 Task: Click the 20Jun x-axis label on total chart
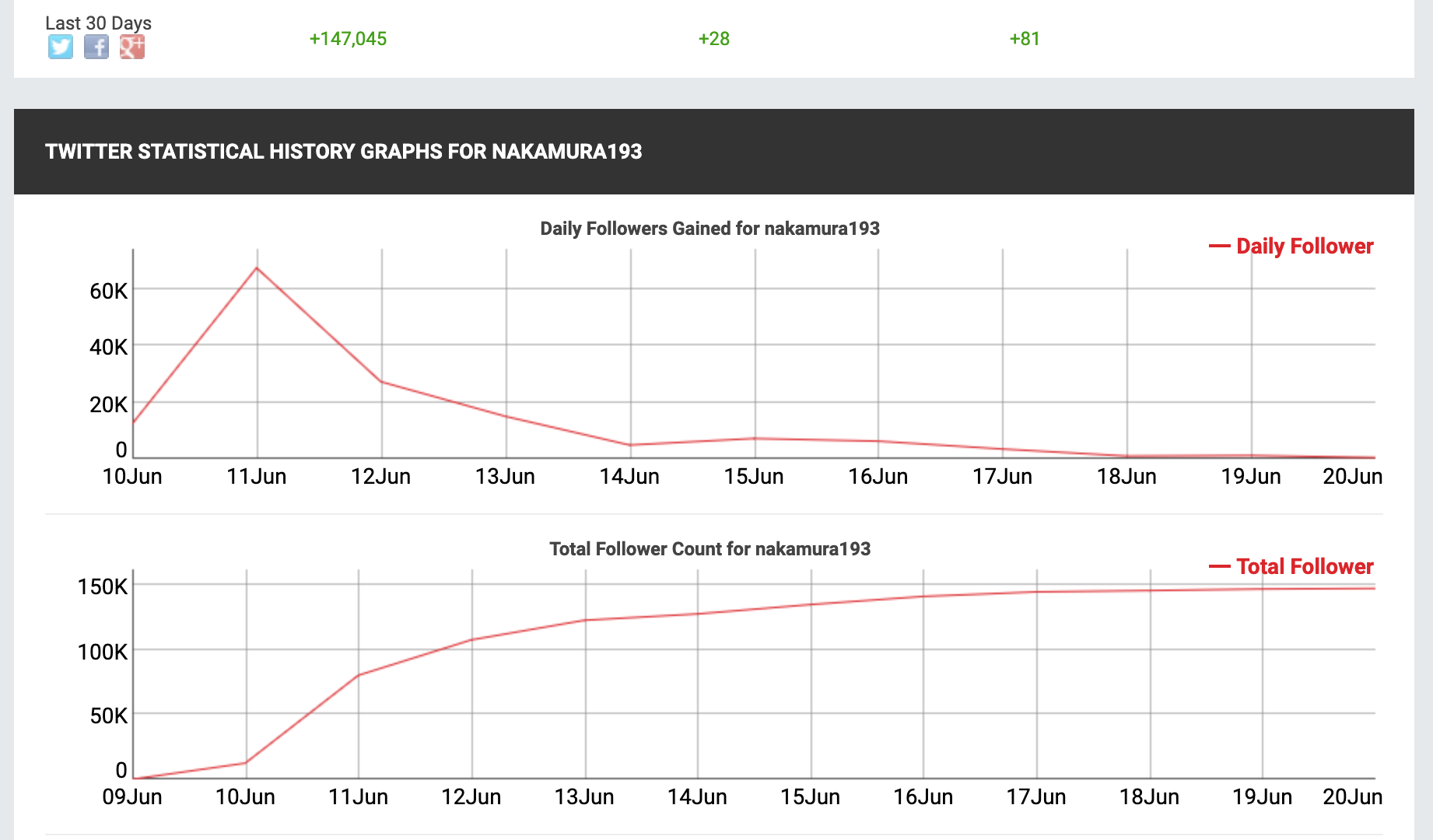tap(1353, 796)
